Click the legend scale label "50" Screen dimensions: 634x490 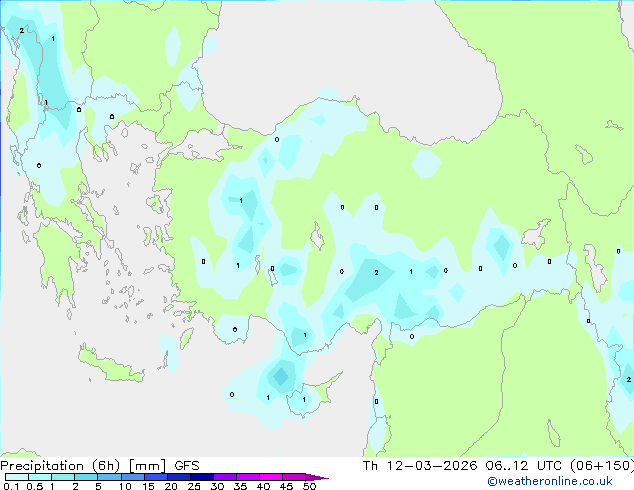(x=309, y=486)
